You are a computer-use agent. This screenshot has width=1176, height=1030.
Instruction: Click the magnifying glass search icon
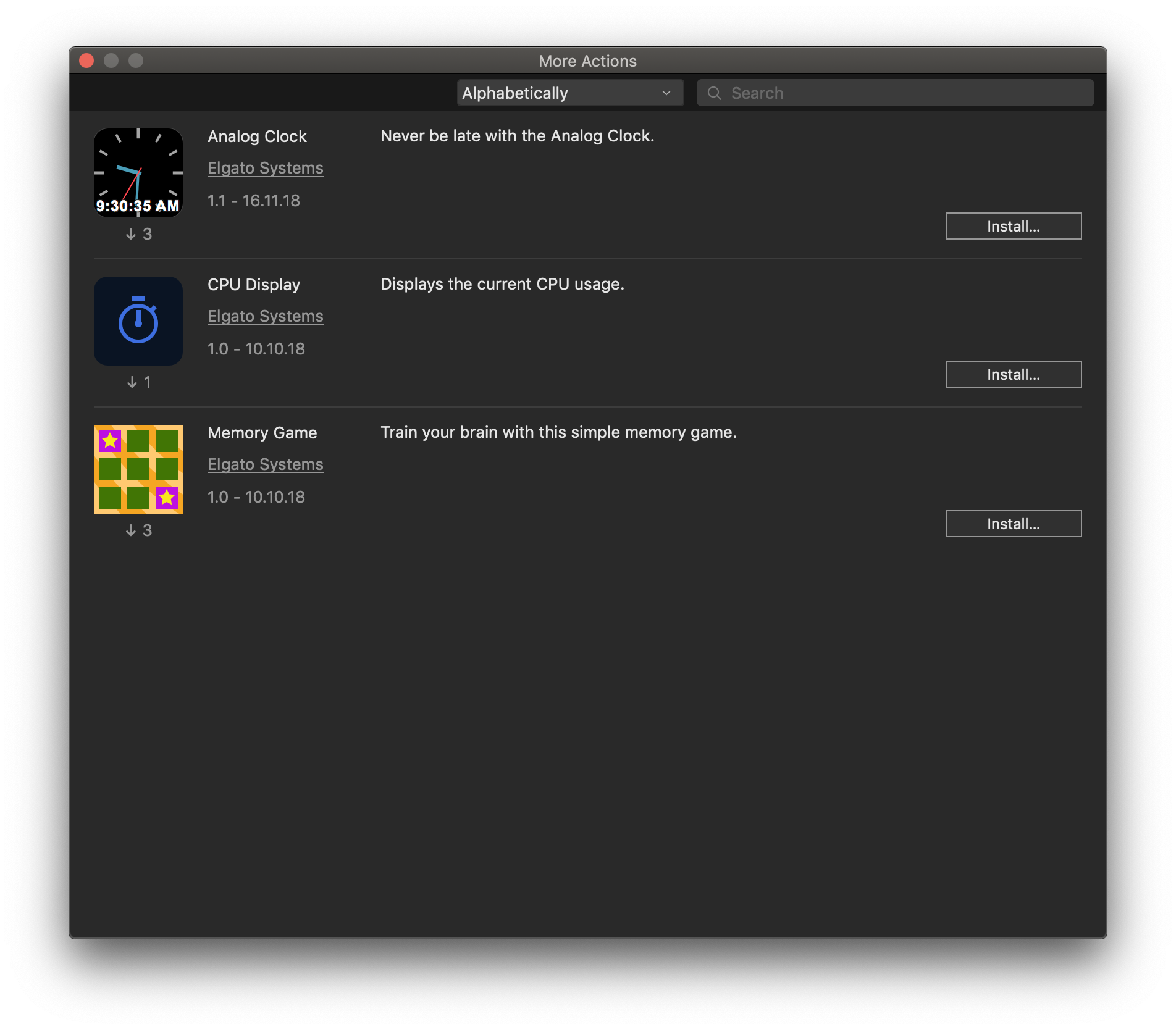tap(715, 93)
